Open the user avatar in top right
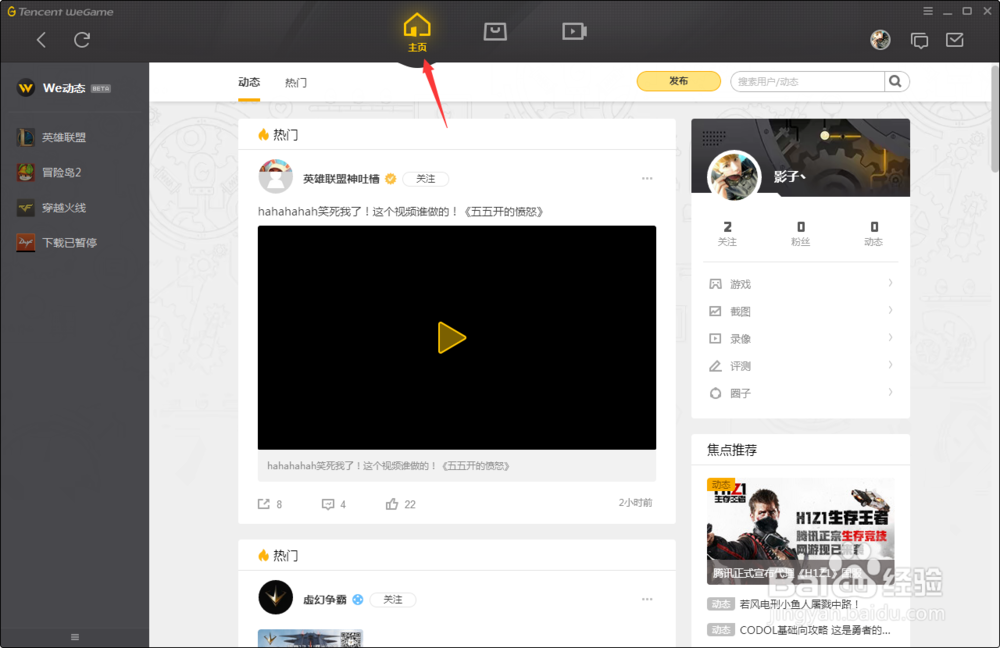1000x648 pixels. coord(880,40)
